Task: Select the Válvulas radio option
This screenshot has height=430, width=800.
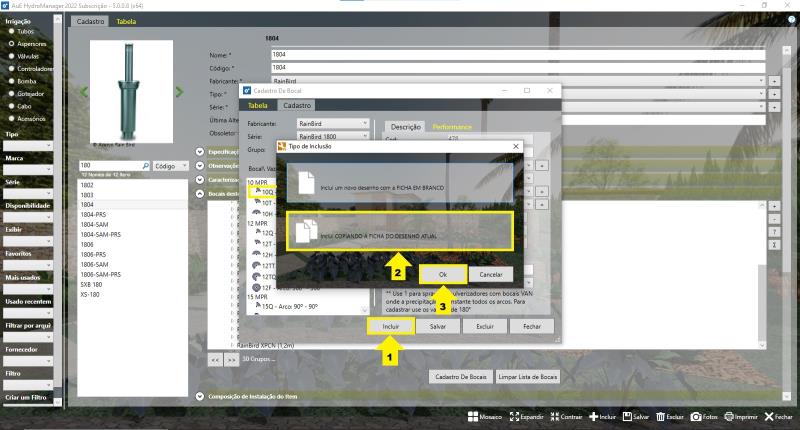Action: click(12, 56)
